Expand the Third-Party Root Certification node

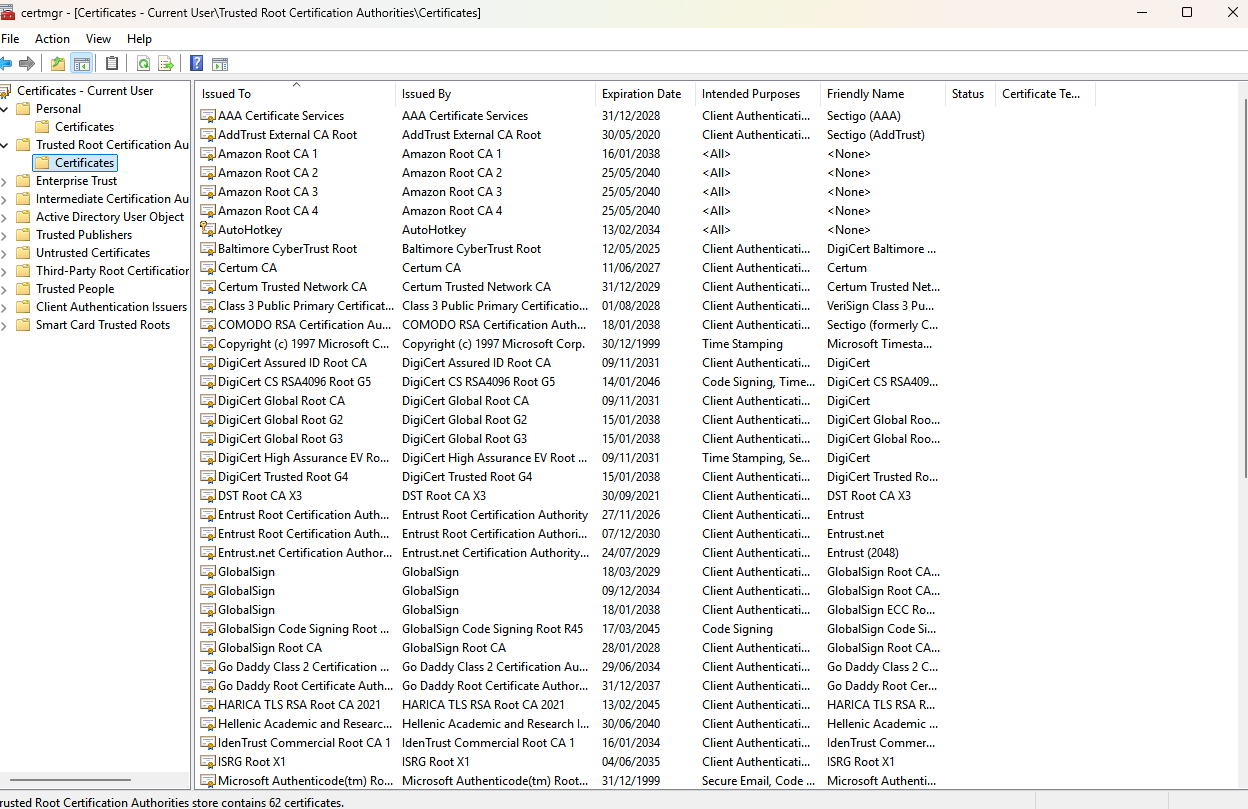4,271
